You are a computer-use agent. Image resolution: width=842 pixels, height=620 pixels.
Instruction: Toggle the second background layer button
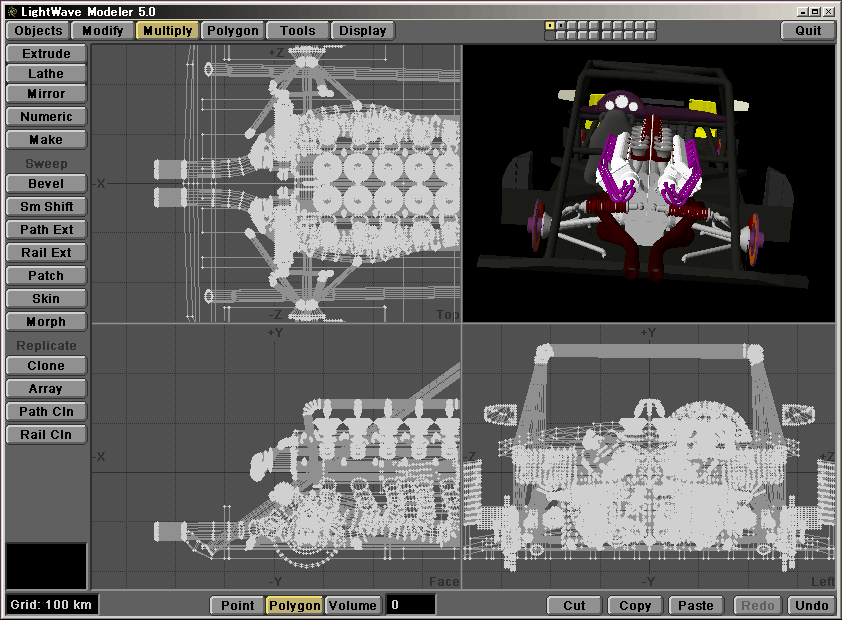click(560, 35)
